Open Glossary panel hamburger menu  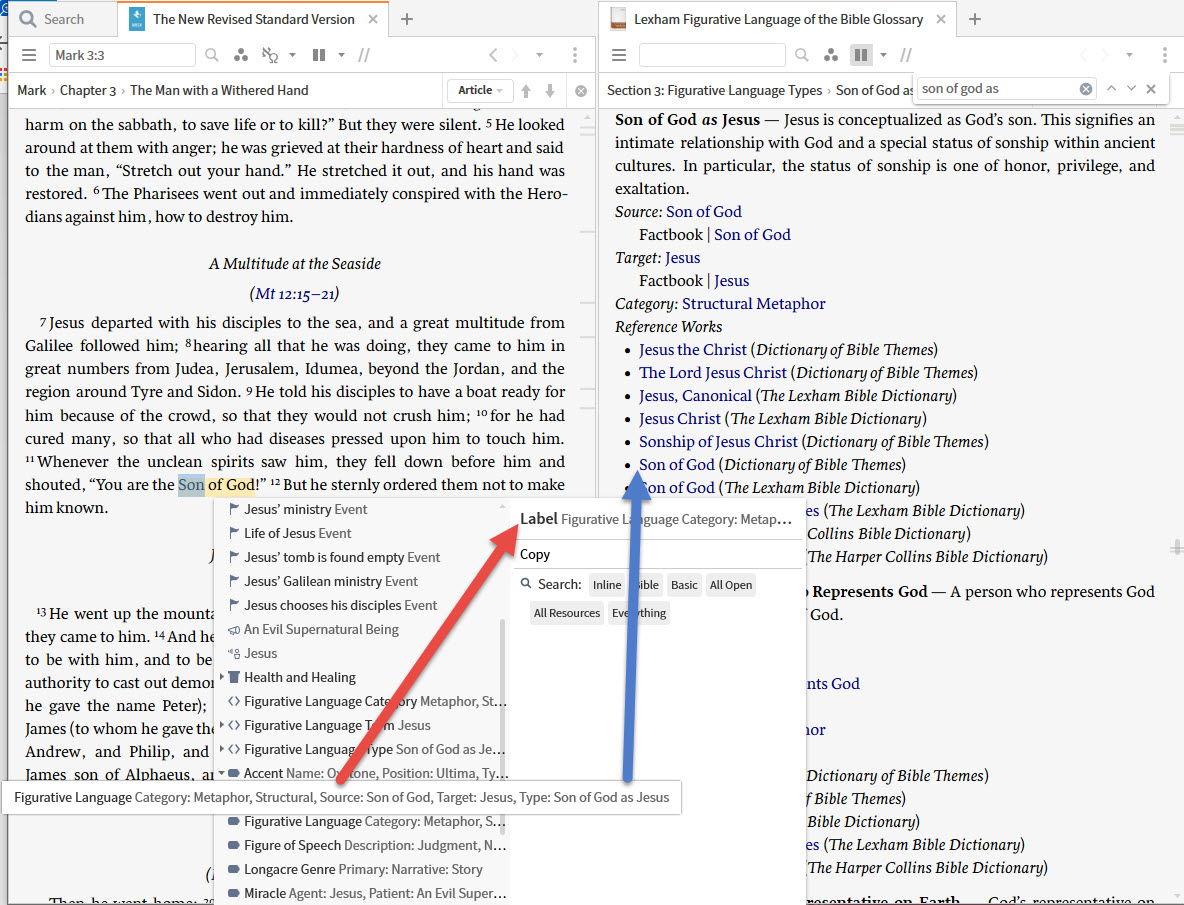click(619, 55)
